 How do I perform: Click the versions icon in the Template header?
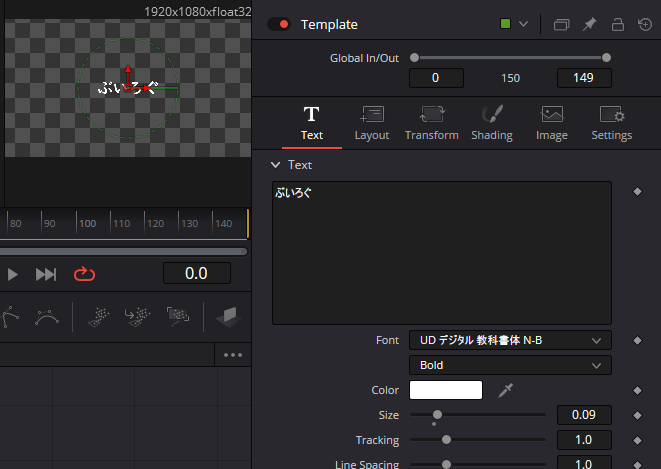tap(561, 24)
